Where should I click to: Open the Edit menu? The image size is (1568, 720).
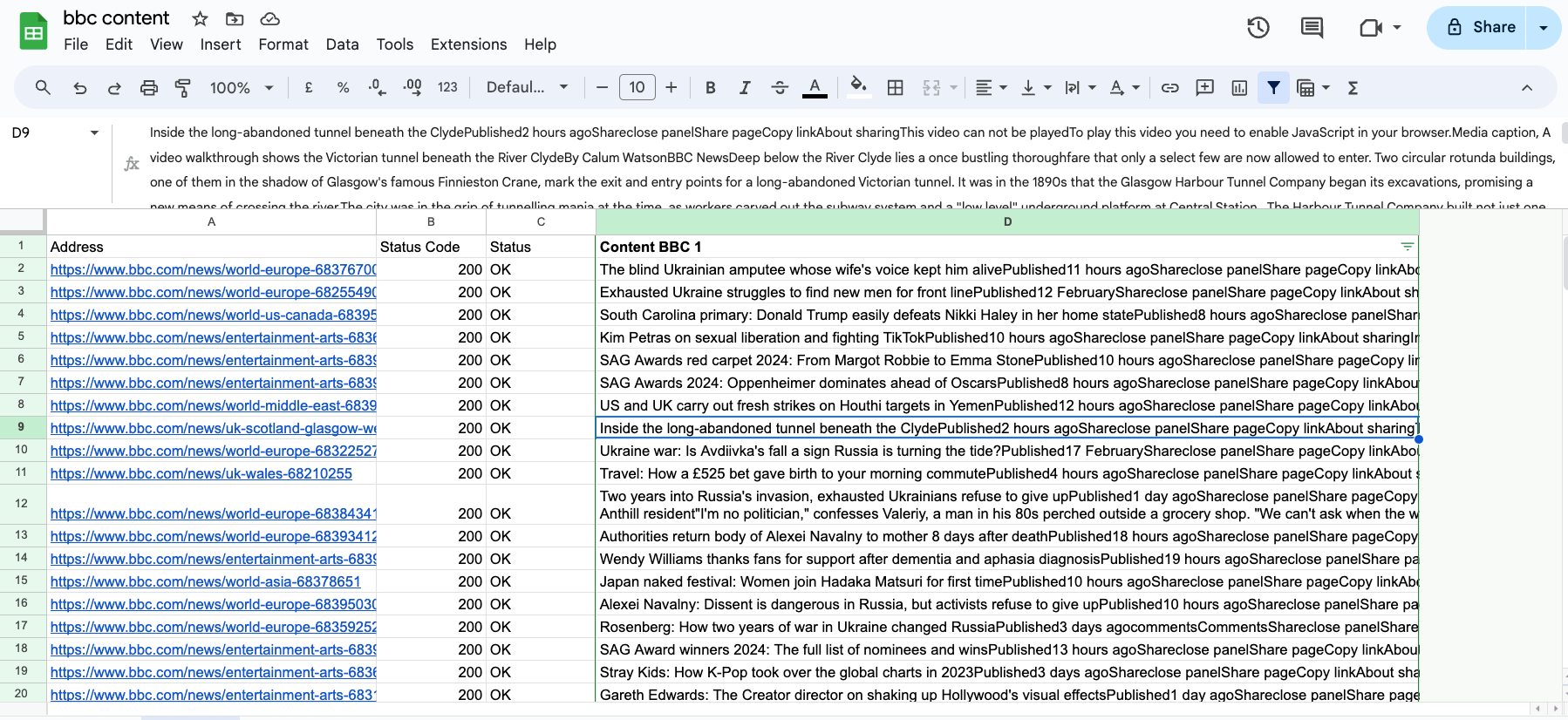(x=119, y=44)
